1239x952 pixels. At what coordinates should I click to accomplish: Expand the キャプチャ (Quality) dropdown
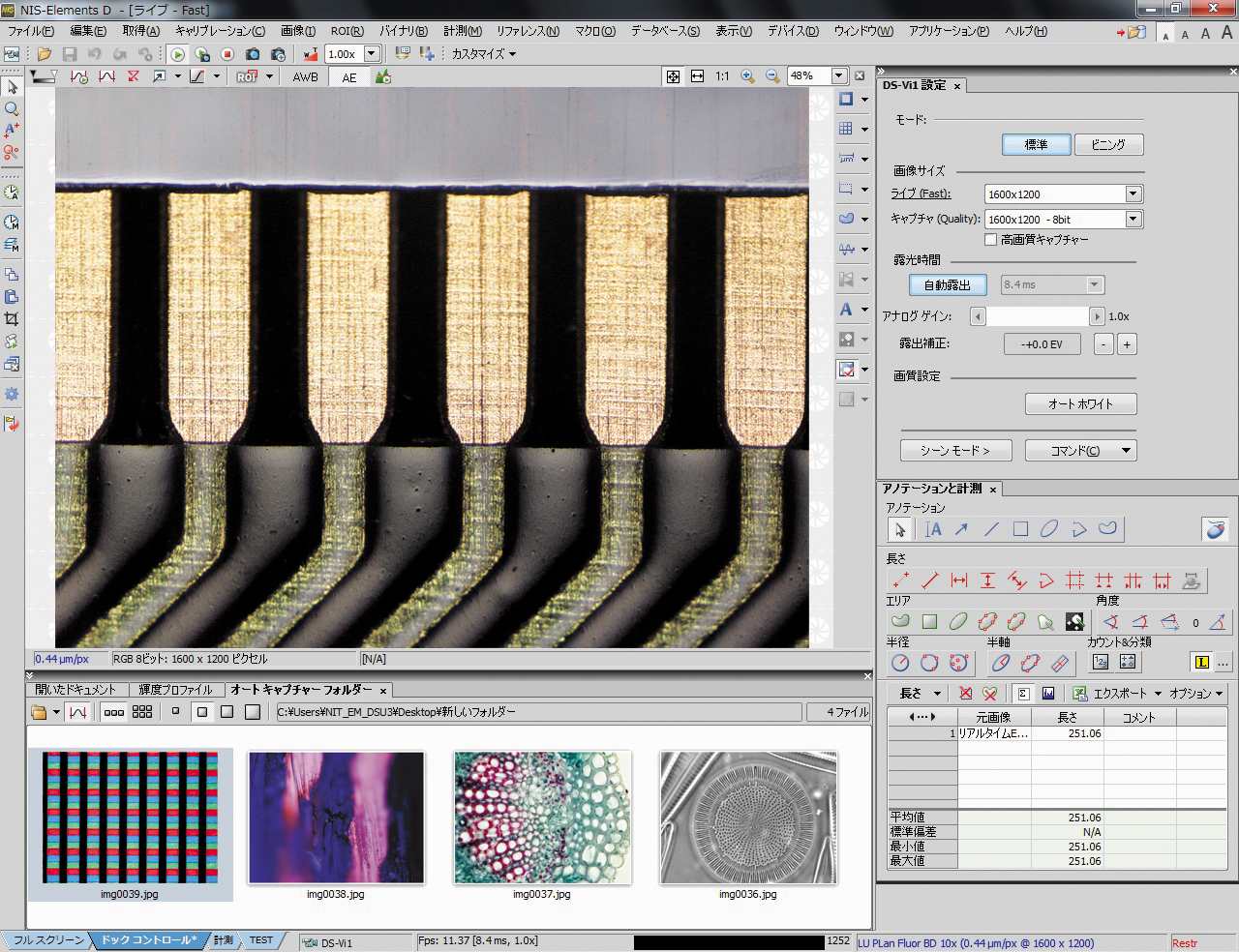tap(1133, 219)
